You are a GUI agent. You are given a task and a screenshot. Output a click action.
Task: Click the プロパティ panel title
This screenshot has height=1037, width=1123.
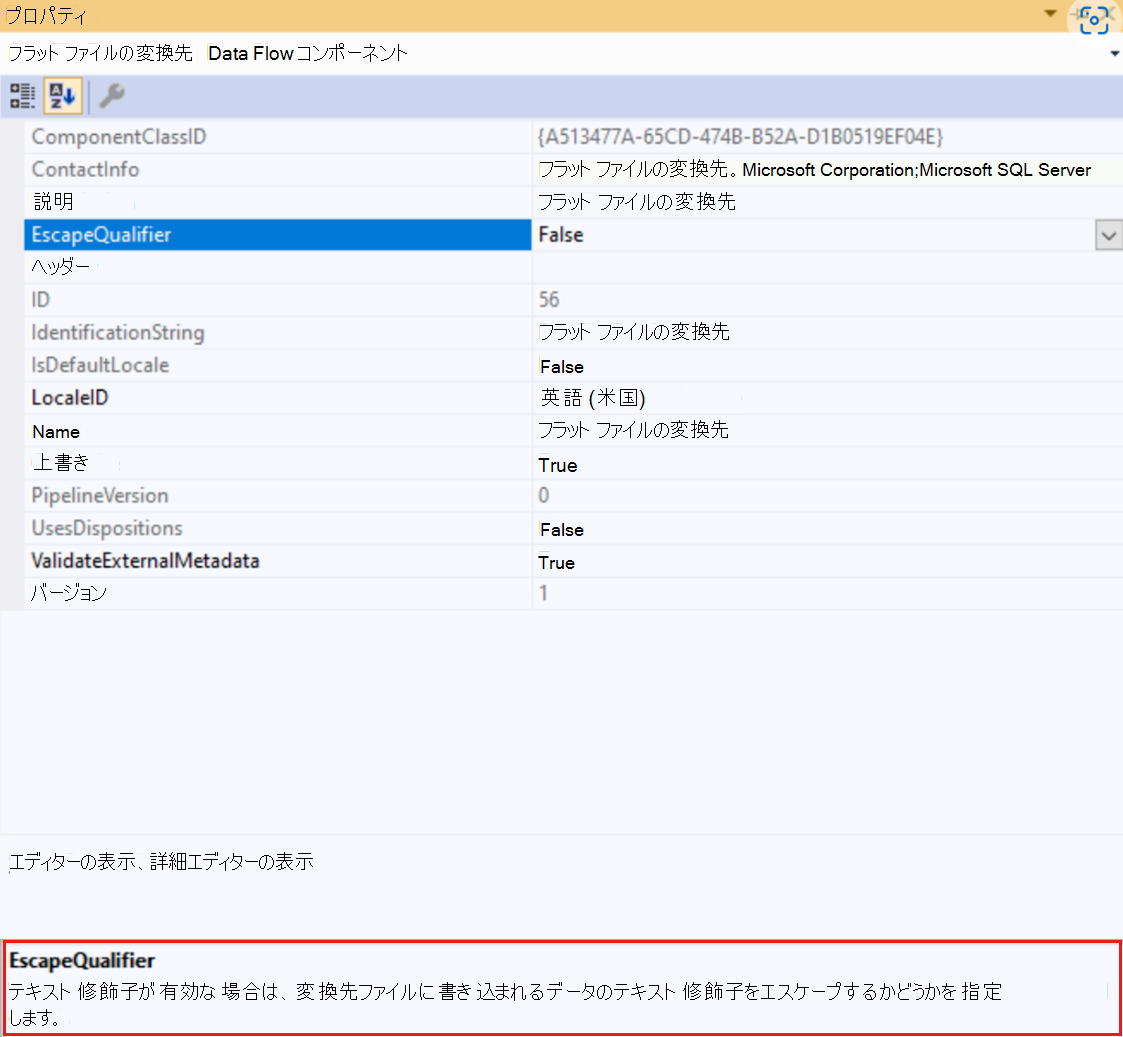46,15
